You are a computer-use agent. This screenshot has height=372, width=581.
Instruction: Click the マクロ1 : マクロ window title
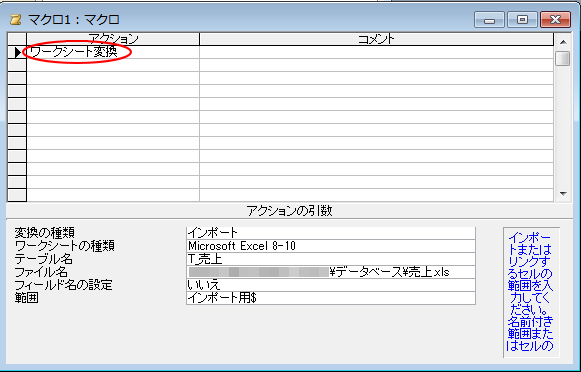[74, 20]
